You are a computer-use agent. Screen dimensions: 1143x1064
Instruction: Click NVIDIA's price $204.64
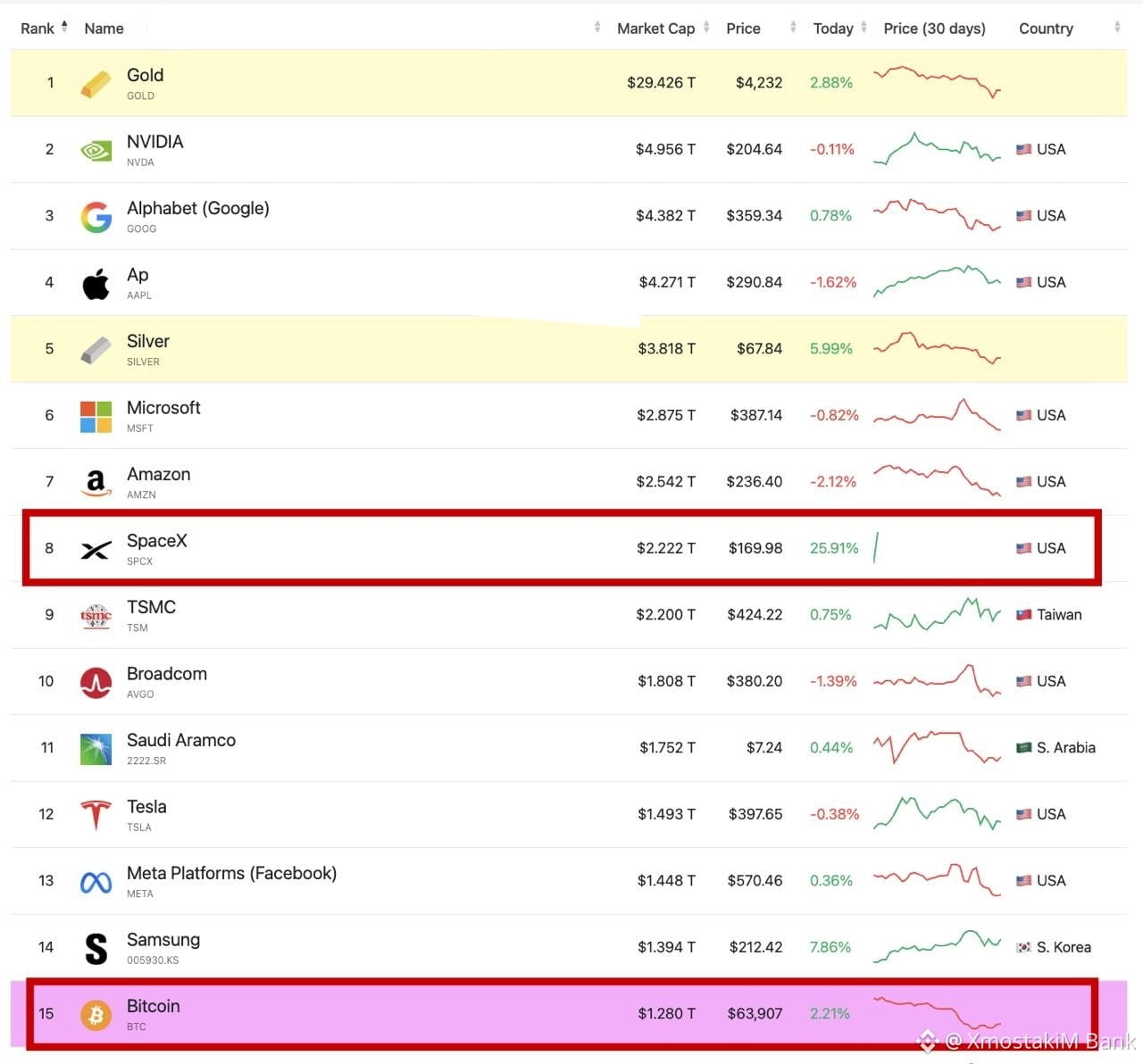755,149
